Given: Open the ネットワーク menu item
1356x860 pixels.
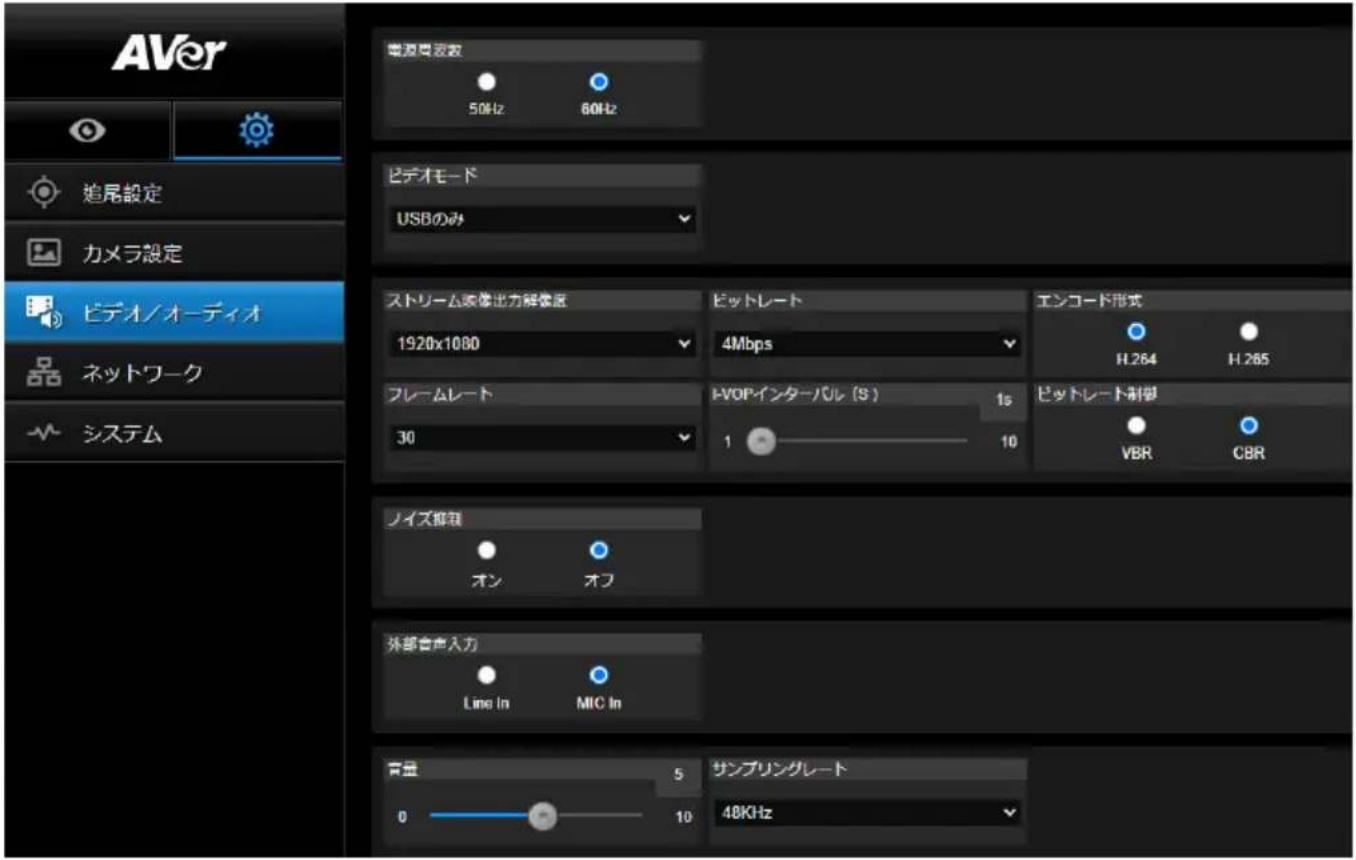Looking at the screenshot, I should [174, 373].
